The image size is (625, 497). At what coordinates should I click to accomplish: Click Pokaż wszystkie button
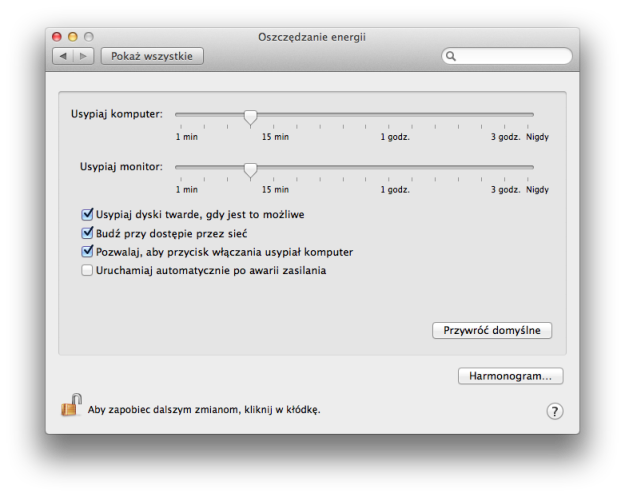coord(152,56)
